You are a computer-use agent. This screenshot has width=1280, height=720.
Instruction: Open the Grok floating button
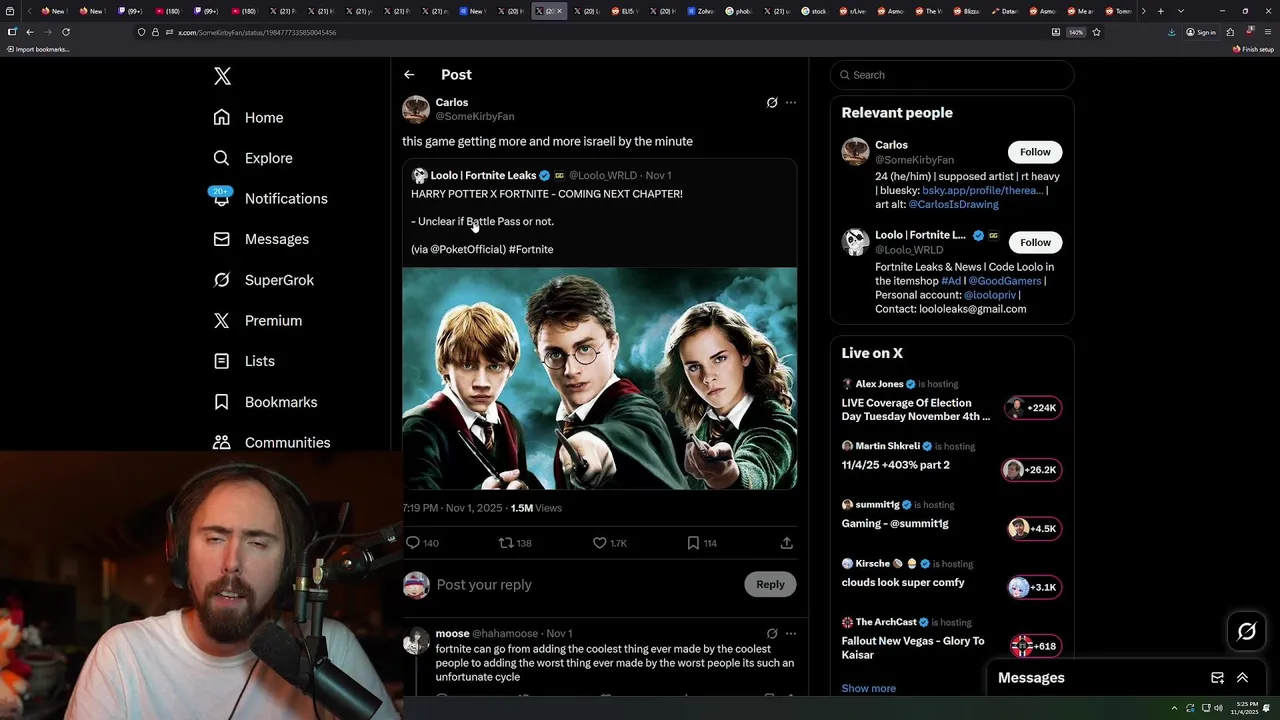click(1246, 631)
